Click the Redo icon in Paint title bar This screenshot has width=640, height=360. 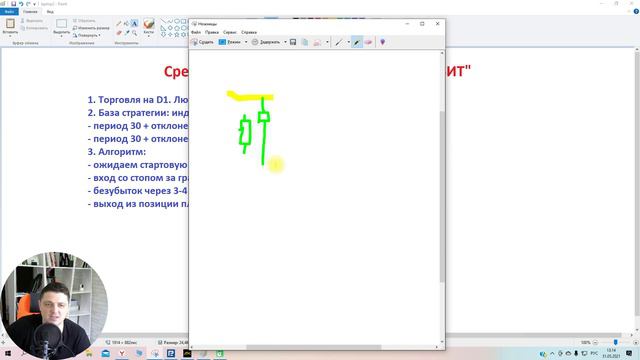click(28, 4)
